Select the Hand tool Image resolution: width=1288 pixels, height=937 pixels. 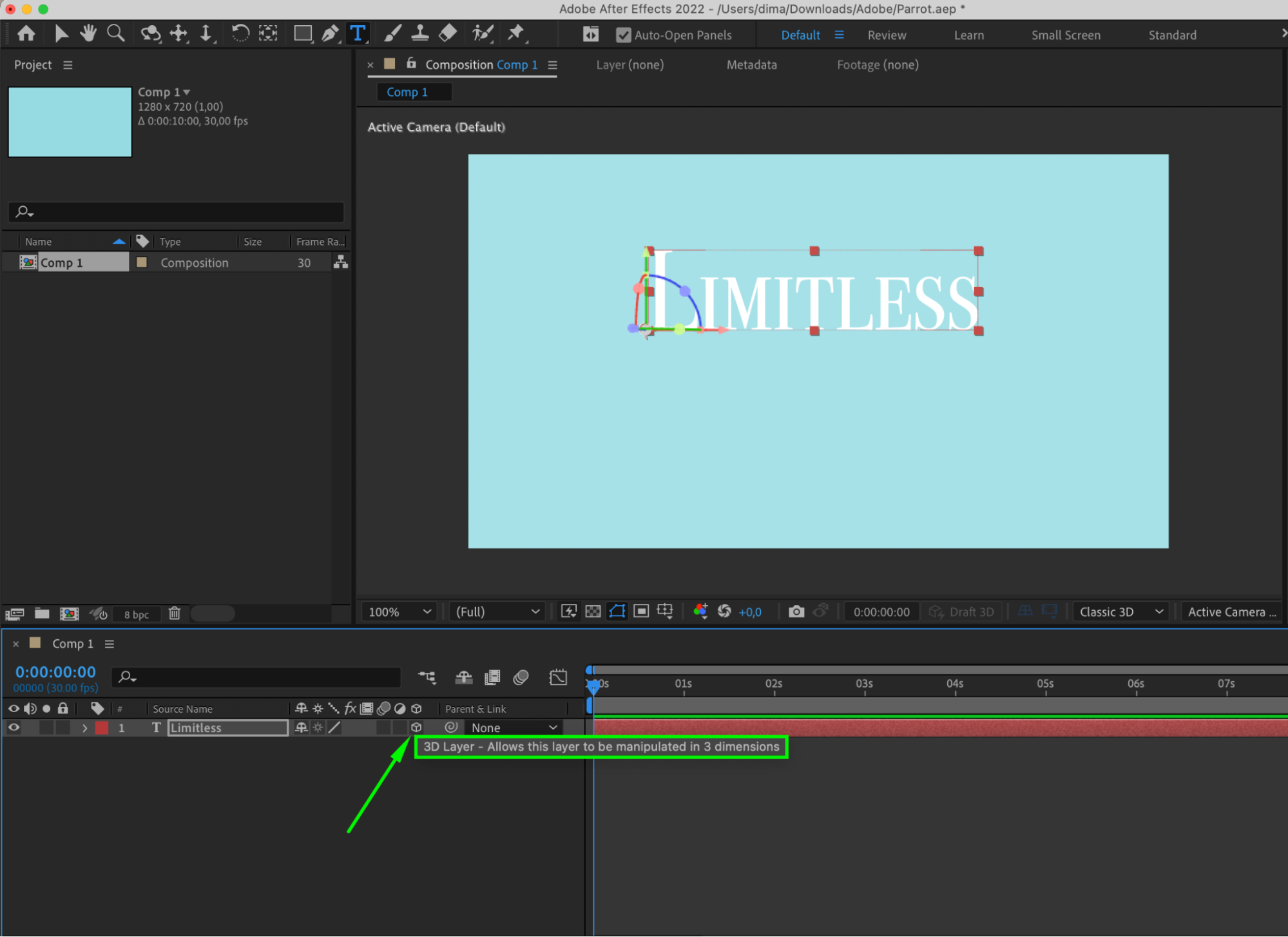click(88, 34)
